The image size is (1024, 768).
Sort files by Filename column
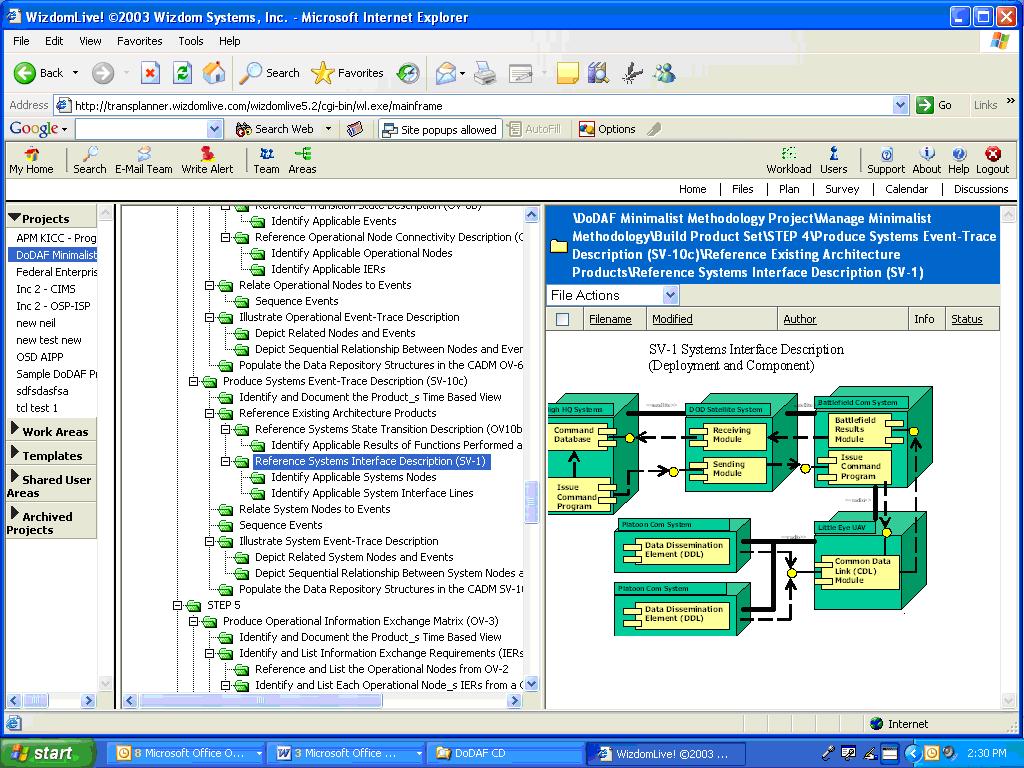[x=610, y=319]
